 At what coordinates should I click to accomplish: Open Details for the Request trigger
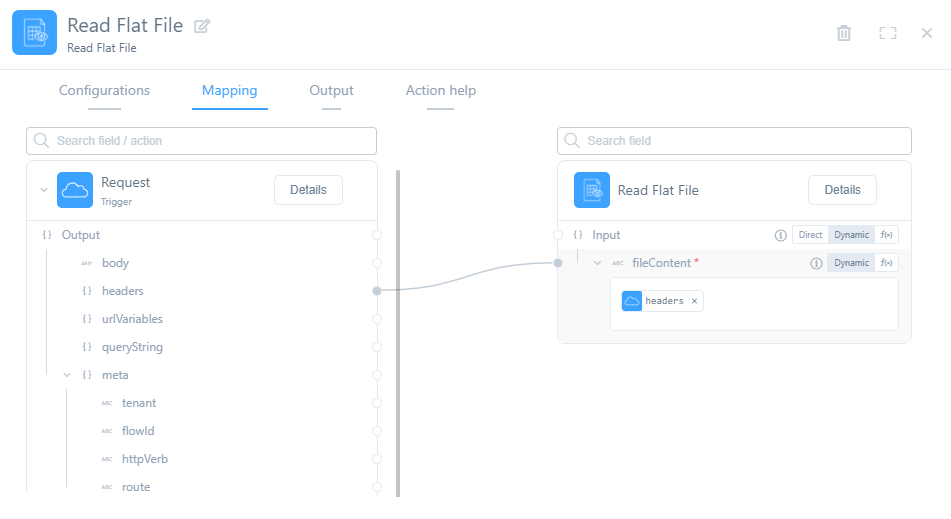click(308, 190)
